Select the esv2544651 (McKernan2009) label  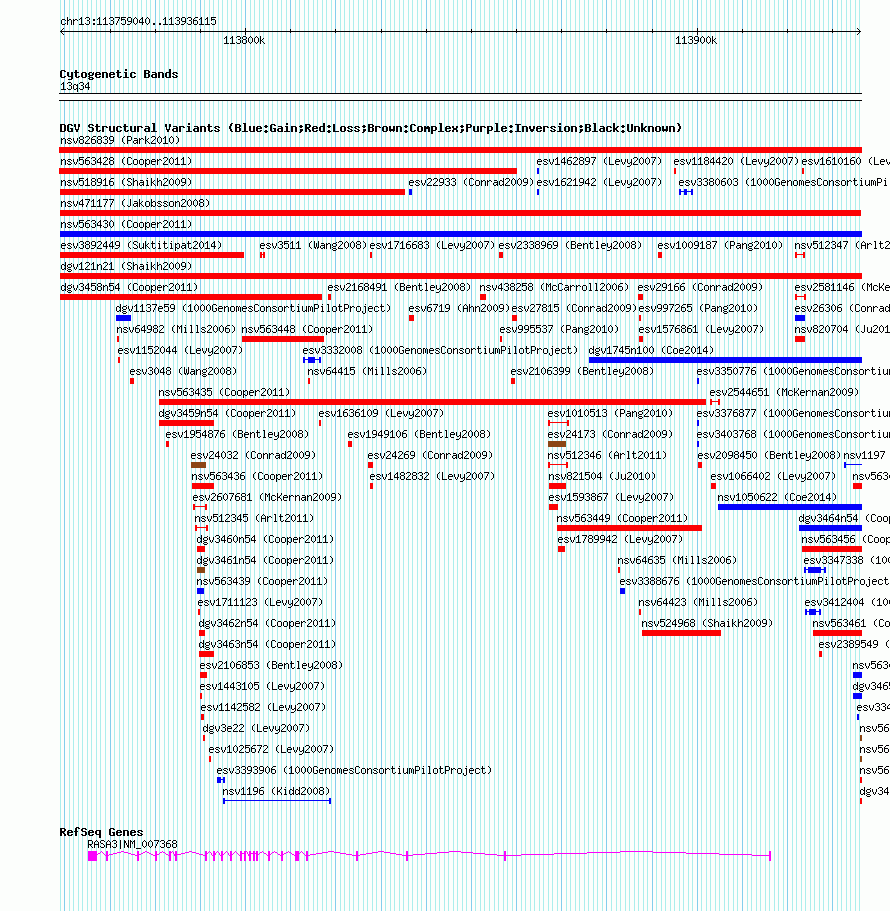784,392
